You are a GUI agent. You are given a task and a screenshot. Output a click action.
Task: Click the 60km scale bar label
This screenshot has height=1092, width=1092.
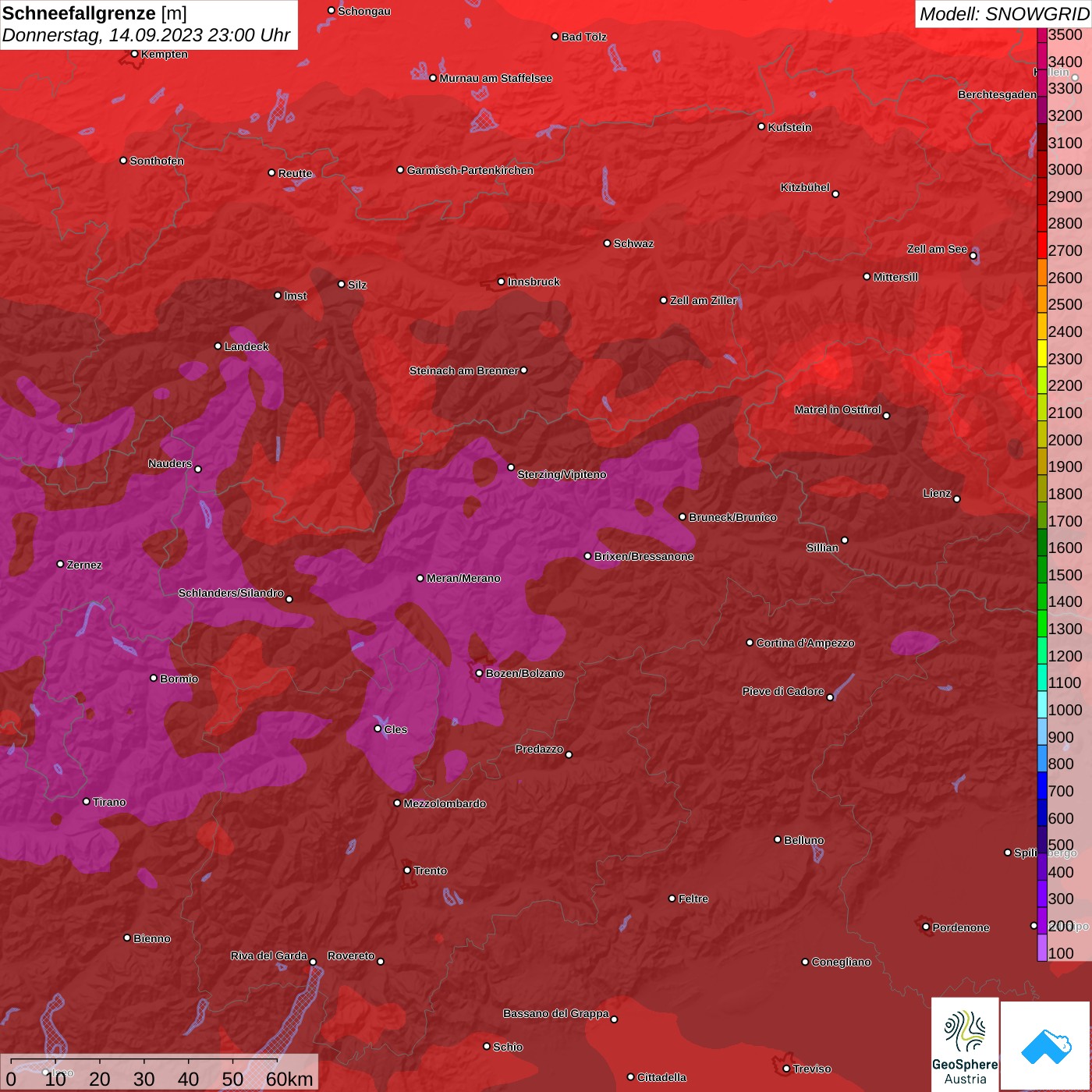pyautogui.click(x=289, y=1079)
